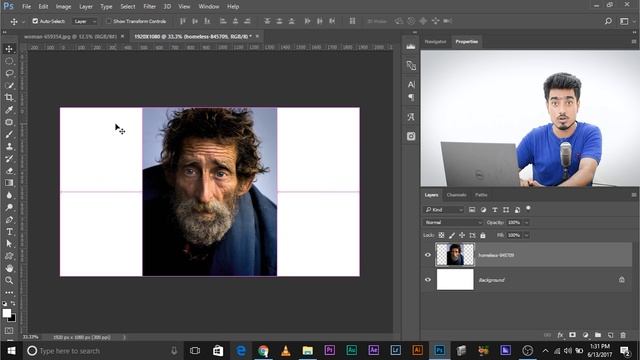Image resolution: width=640 pixels, height=360 pixels.
Task: Open the Image menu
Action: pos(63,7)
